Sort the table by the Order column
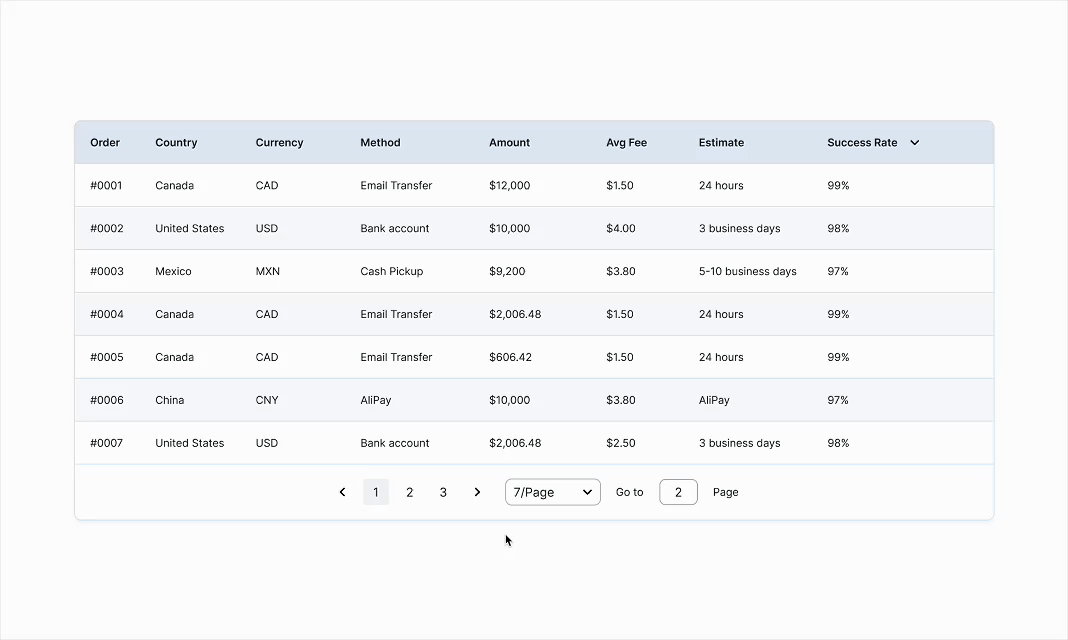Viewport: 1068px width, 640px height. coord(105,142)
